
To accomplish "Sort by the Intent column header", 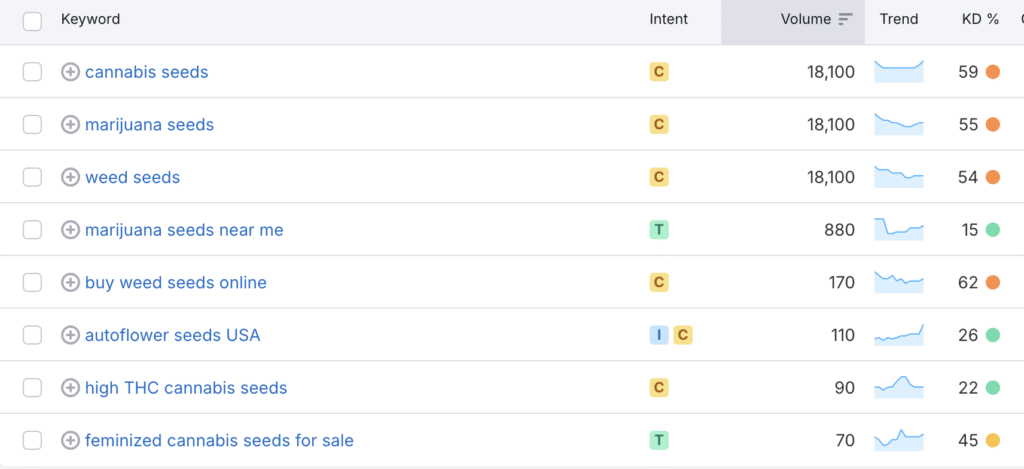I will [669, 20].
